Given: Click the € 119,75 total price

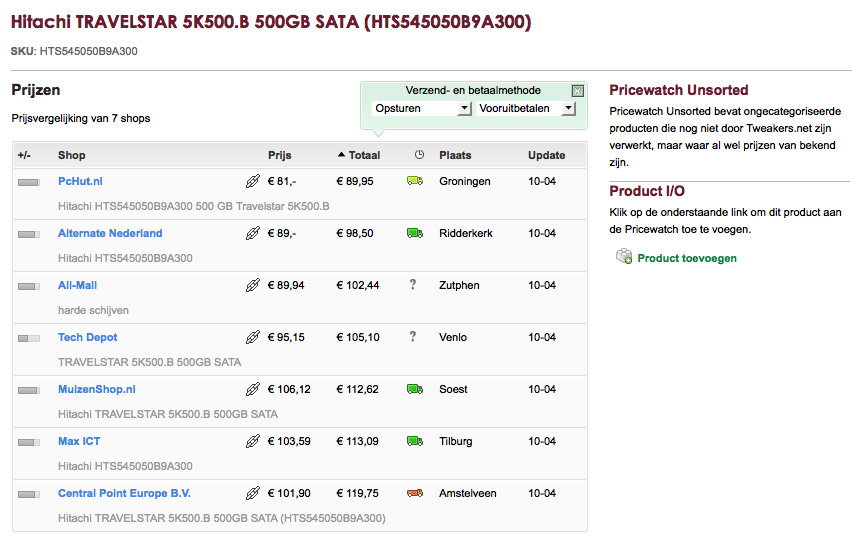Looking at the screenshot, I should point(357,493).
